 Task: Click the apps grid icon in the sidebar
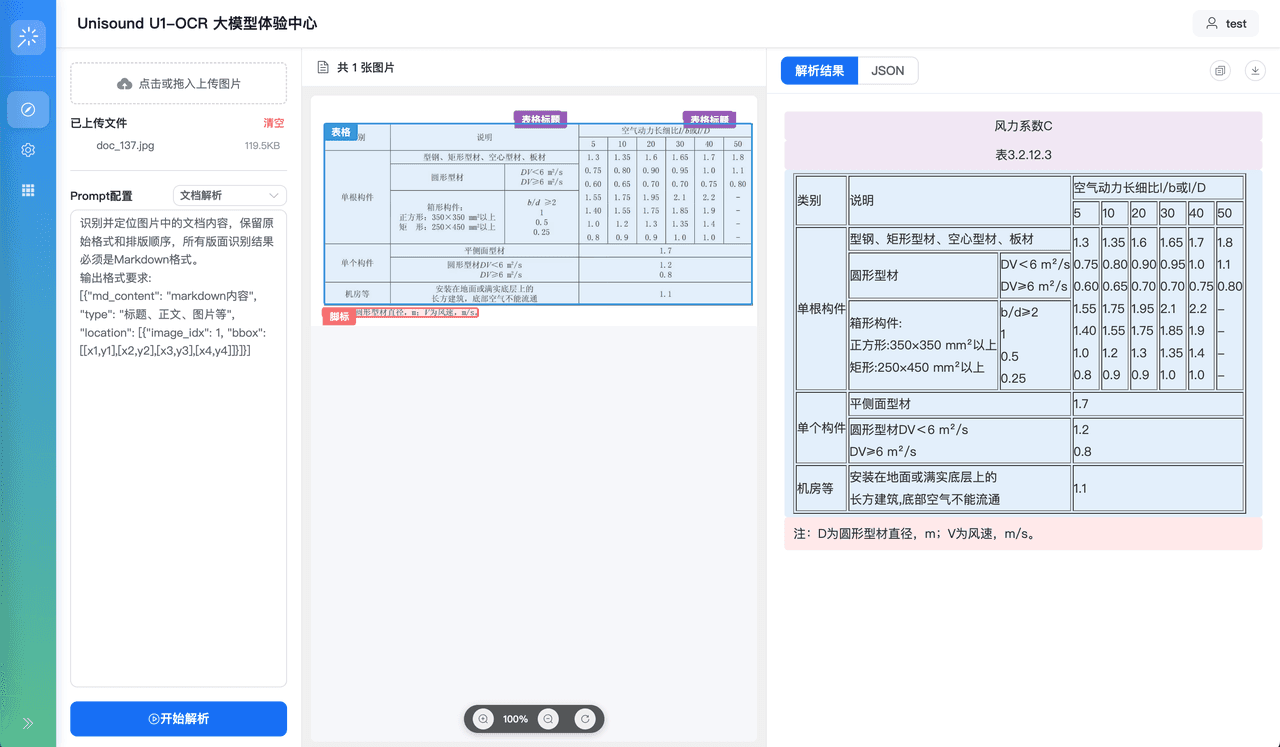pos(28,192)
